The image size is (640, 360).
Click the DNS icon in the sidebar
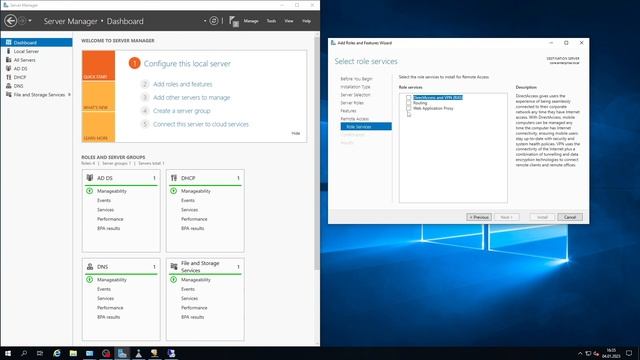(x=8, y=86)
